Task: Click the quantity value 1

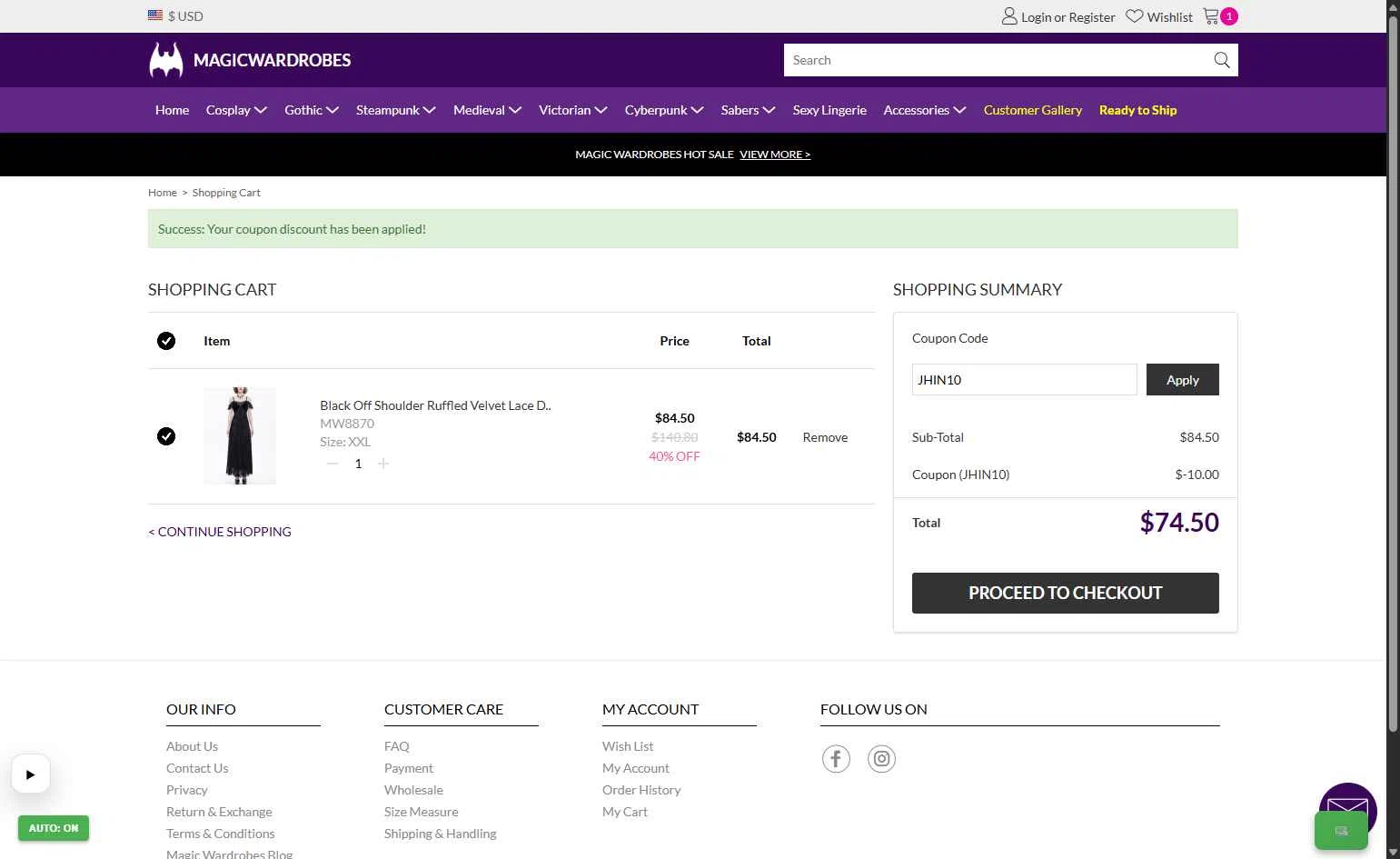Action: (358, 464)
